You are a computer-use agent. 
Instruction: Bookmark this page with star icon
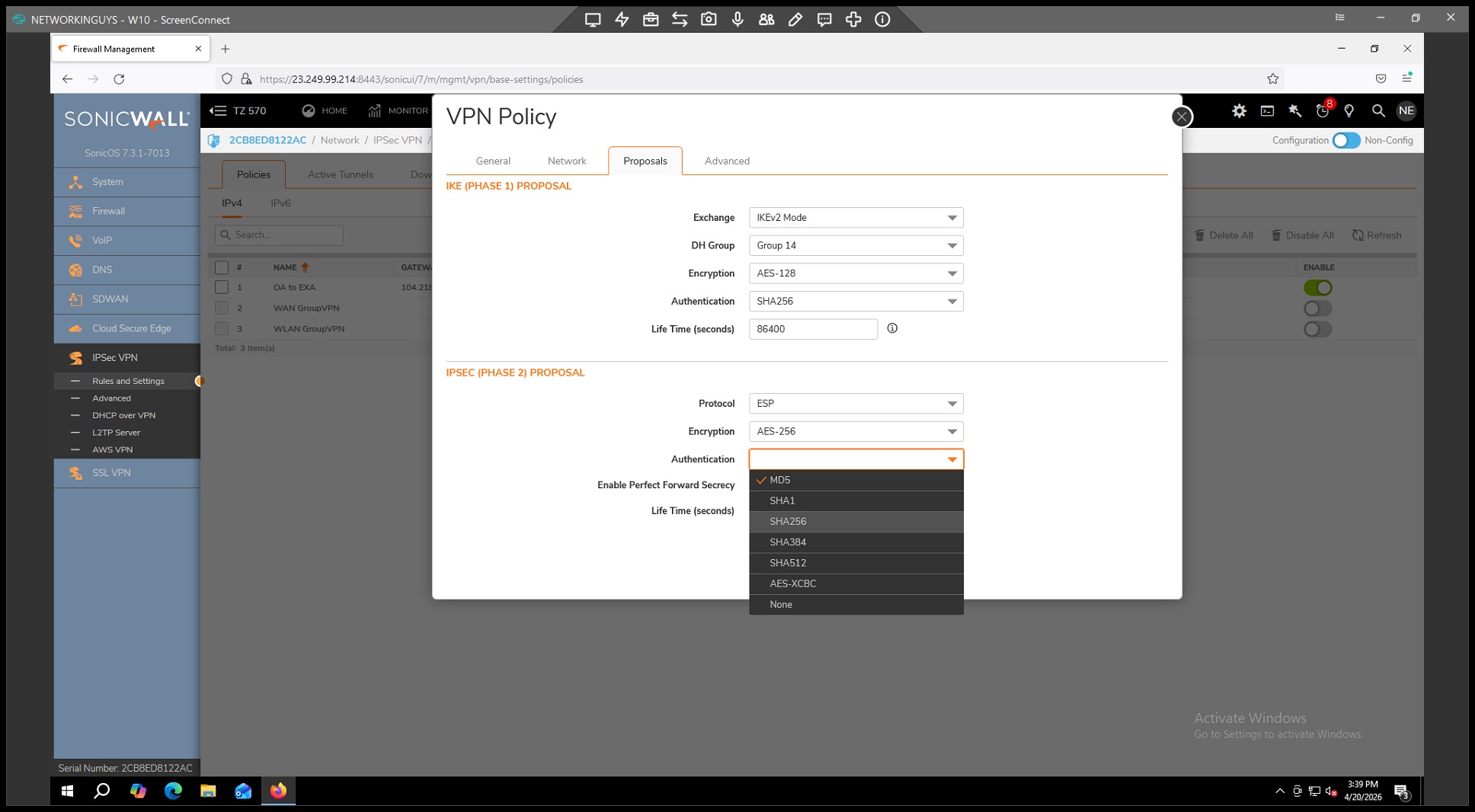point(1272,79)
